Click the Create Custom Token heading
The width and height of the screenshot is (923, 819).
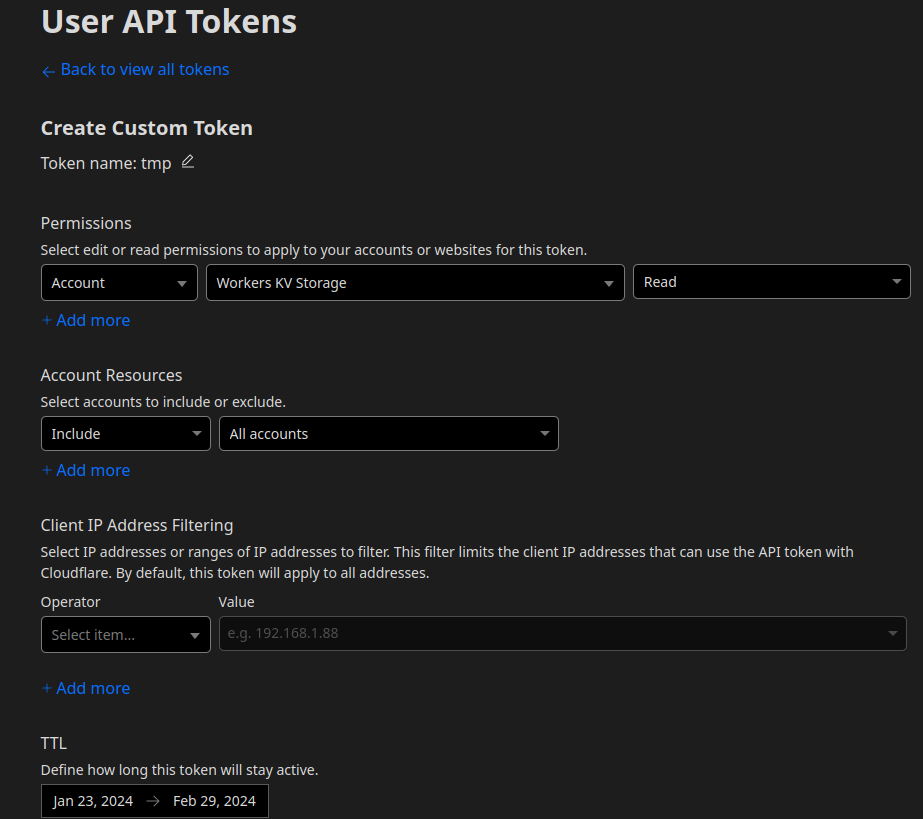pyautogui.click(x=147, y=128)
